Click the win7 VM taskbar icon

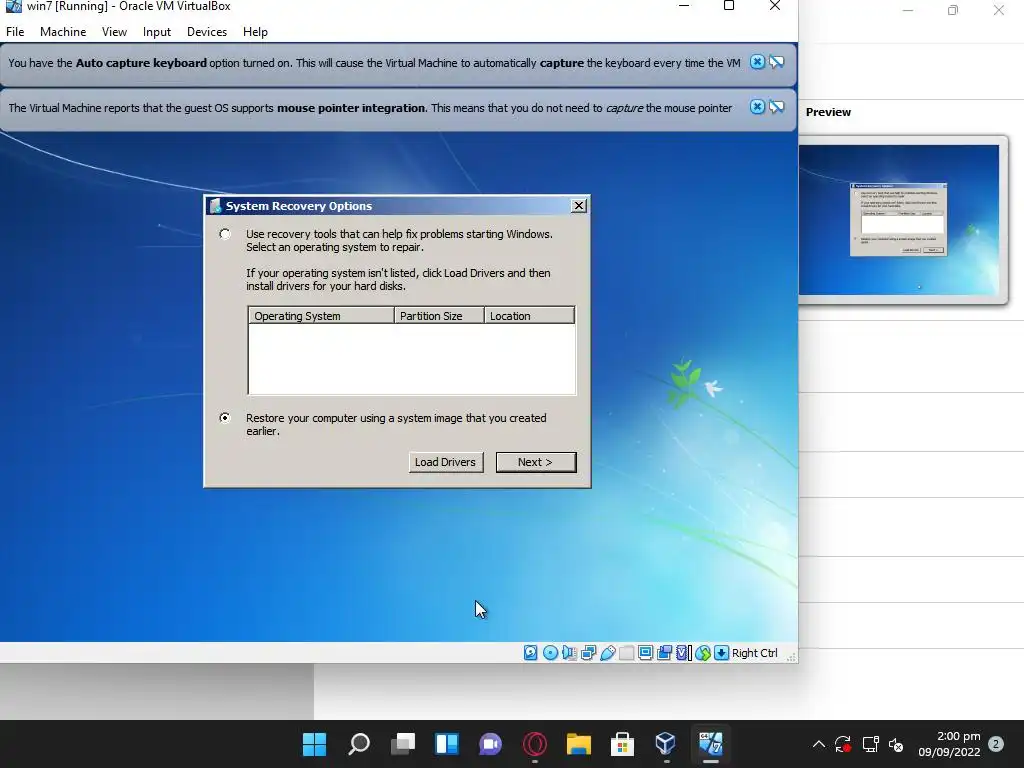[x=711, y=744]
